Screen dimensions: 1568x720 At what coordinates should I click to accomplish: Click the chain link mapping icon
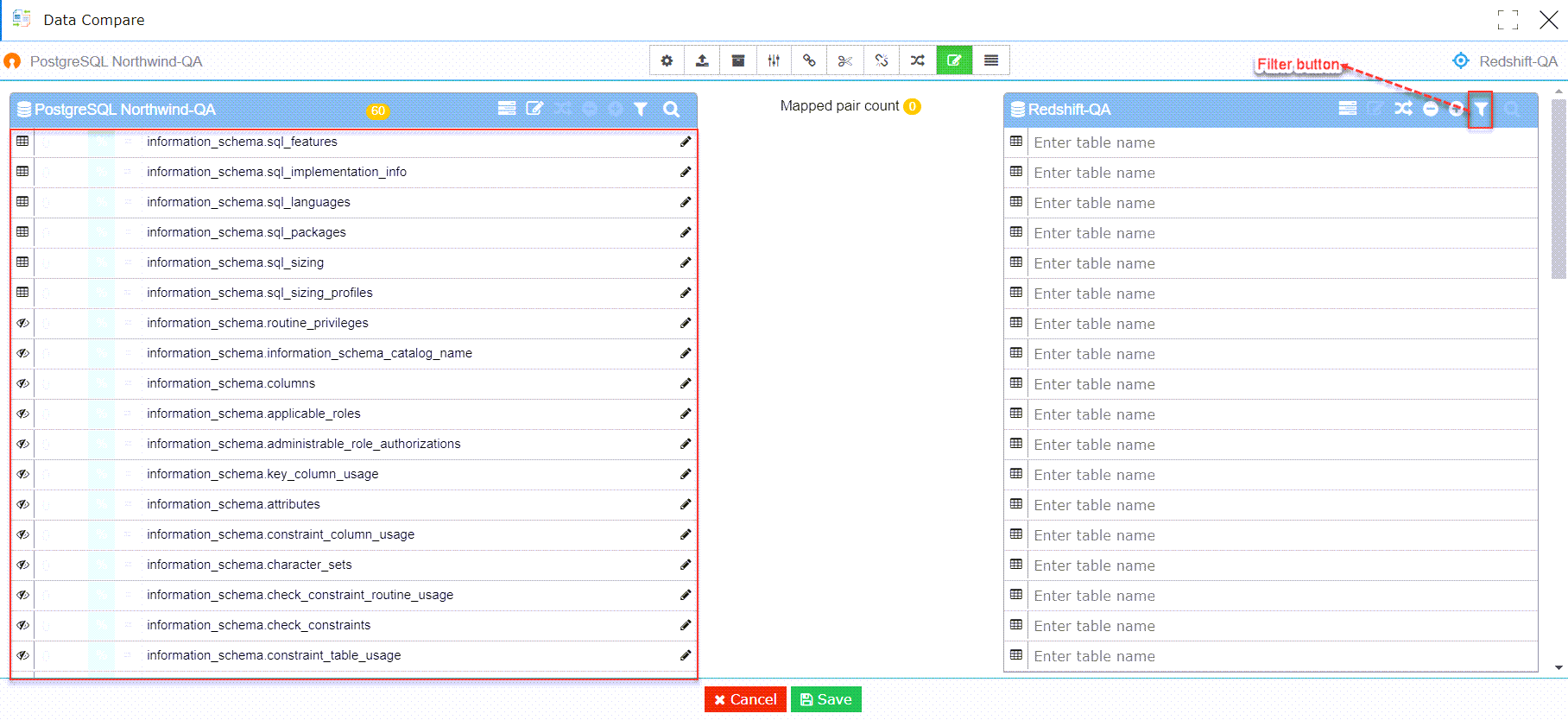point(809,60)
